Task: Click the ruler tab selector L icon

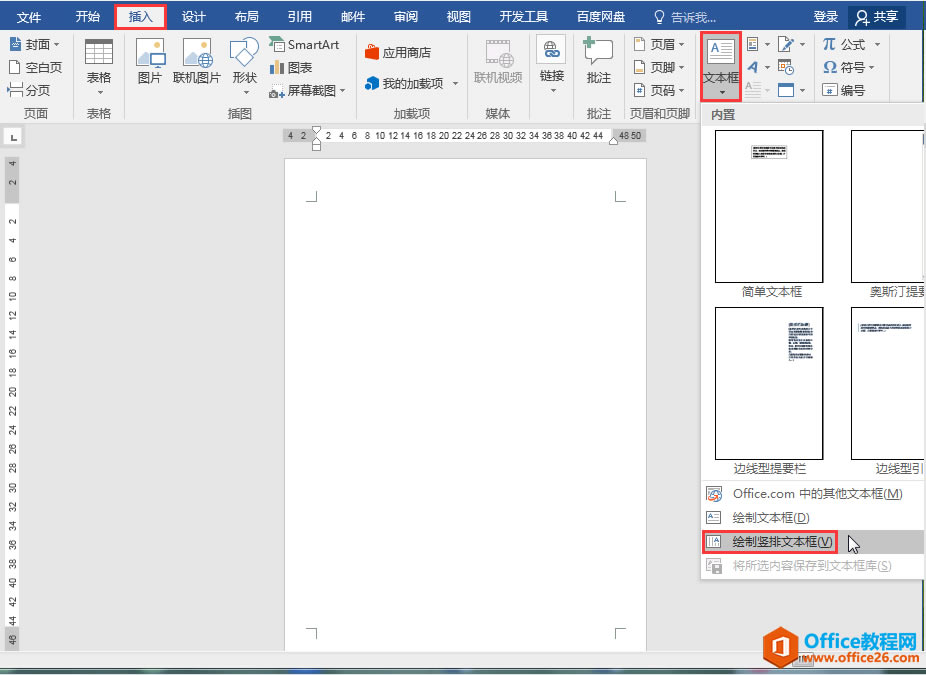Action: 13,137
